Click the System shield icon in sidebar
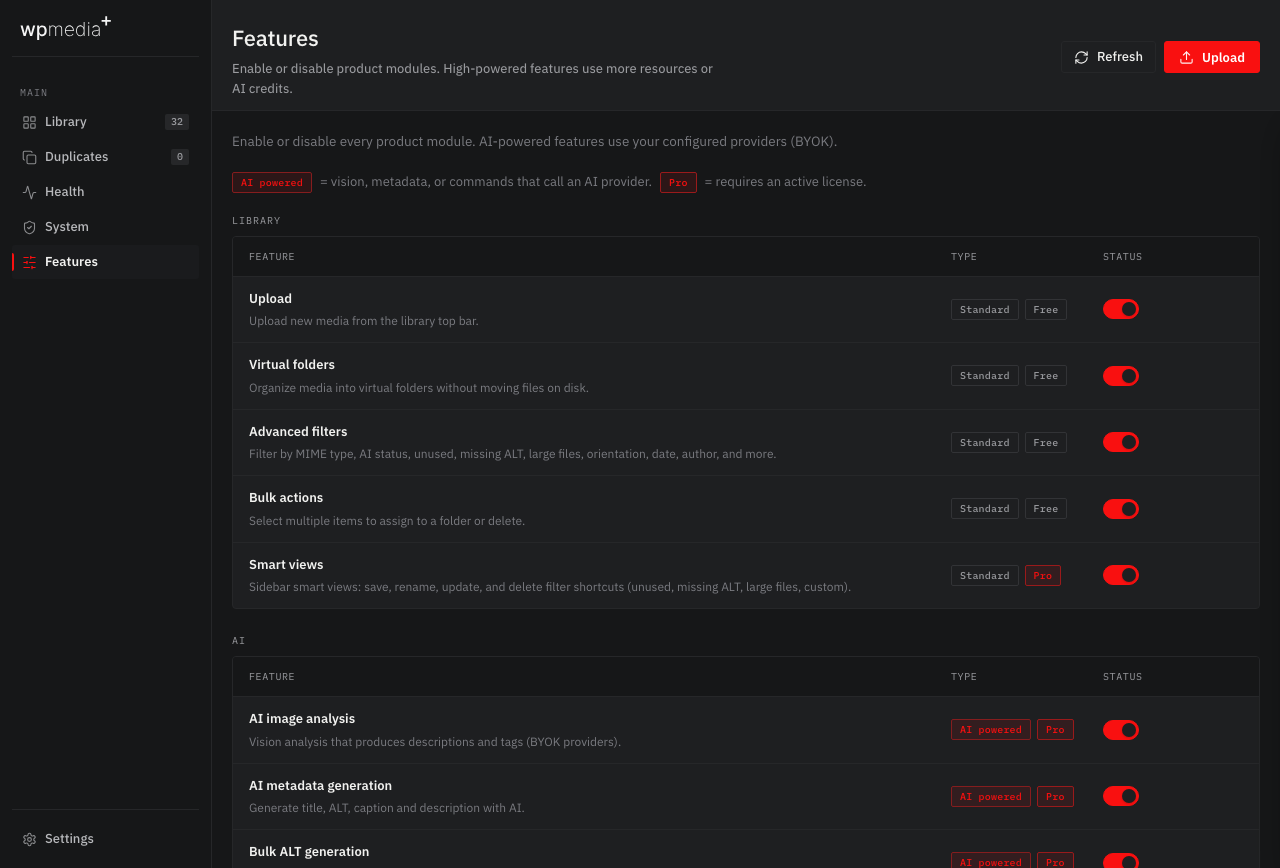 29,227
